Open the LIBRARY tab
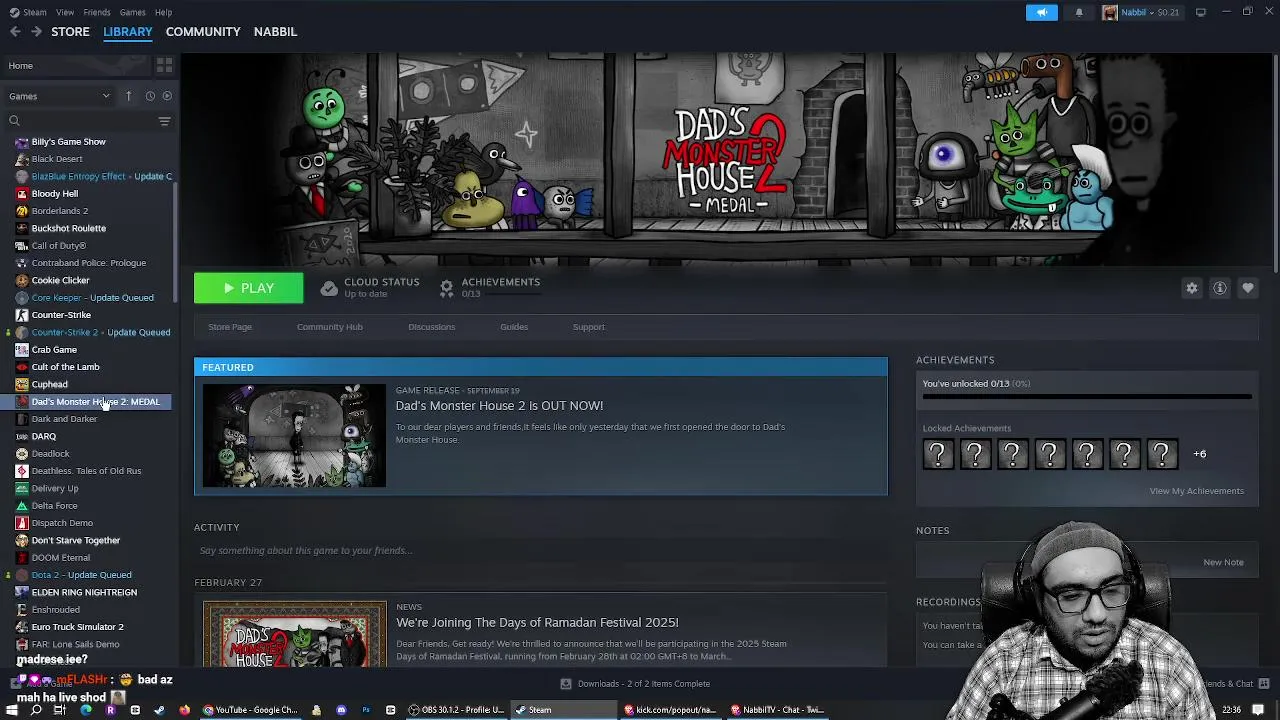1280x720 pixels. 128,32
